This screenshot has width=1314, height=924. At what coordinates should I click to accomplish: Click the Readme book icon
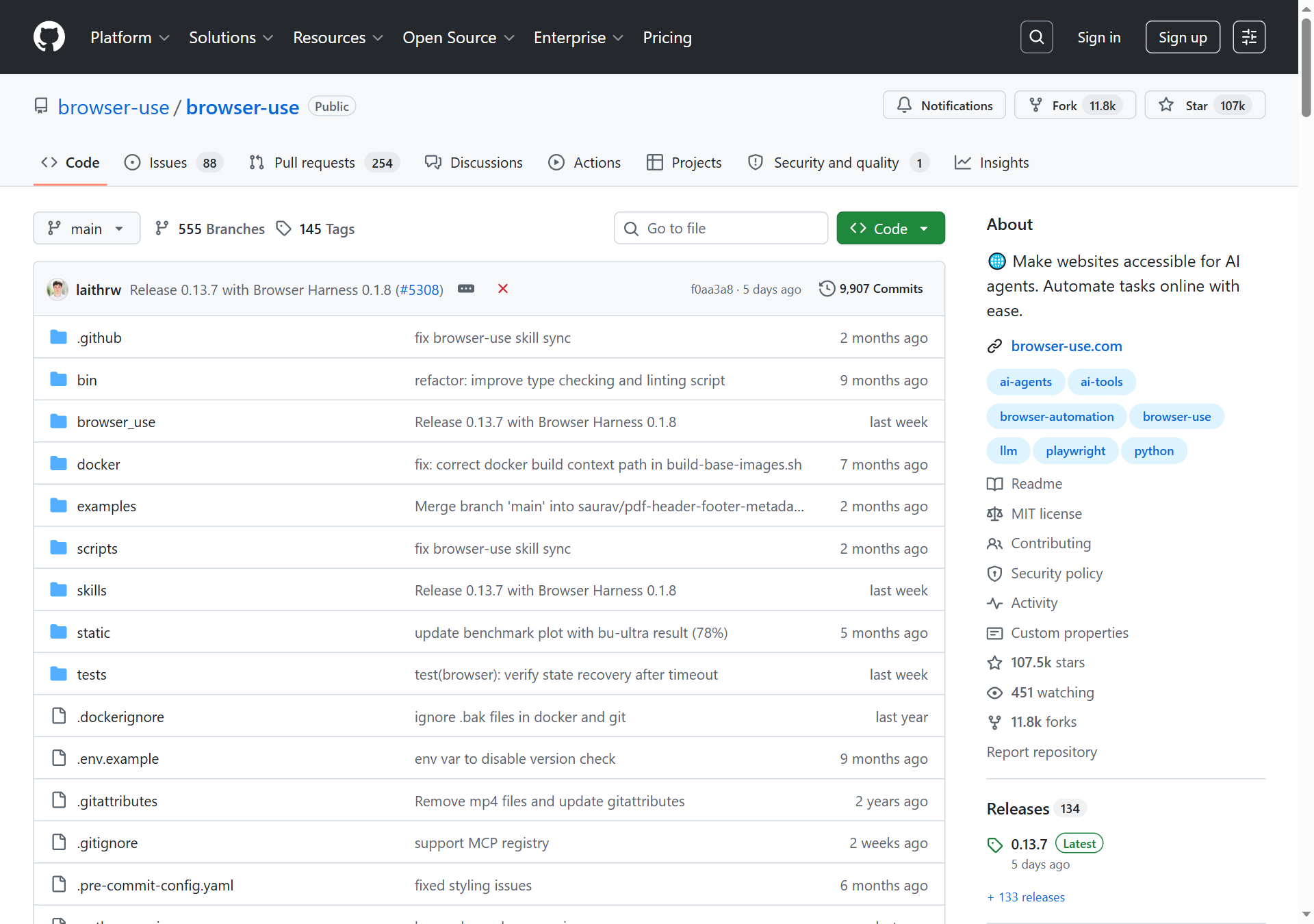point(994,484)
